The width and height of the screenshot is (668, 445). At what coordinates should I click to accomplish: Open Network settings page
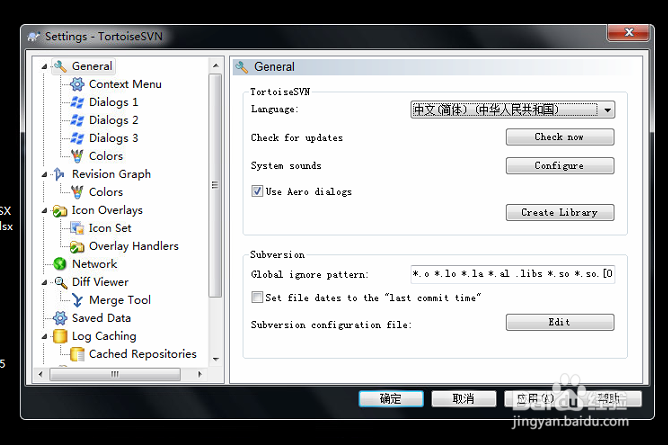pos(94,264)
